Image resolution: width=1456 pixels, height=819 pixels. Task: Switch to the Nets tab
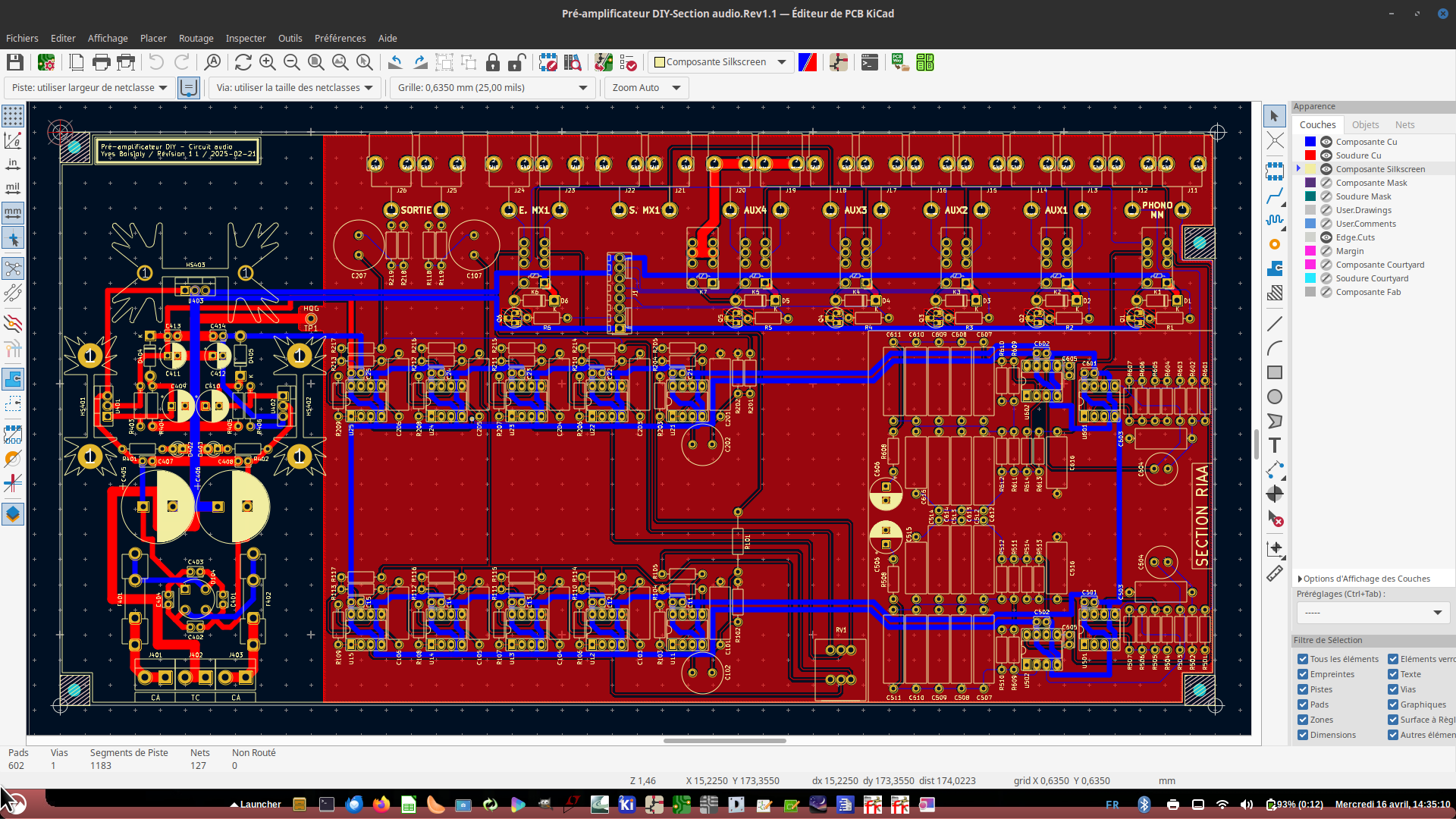pos(1404,125)
